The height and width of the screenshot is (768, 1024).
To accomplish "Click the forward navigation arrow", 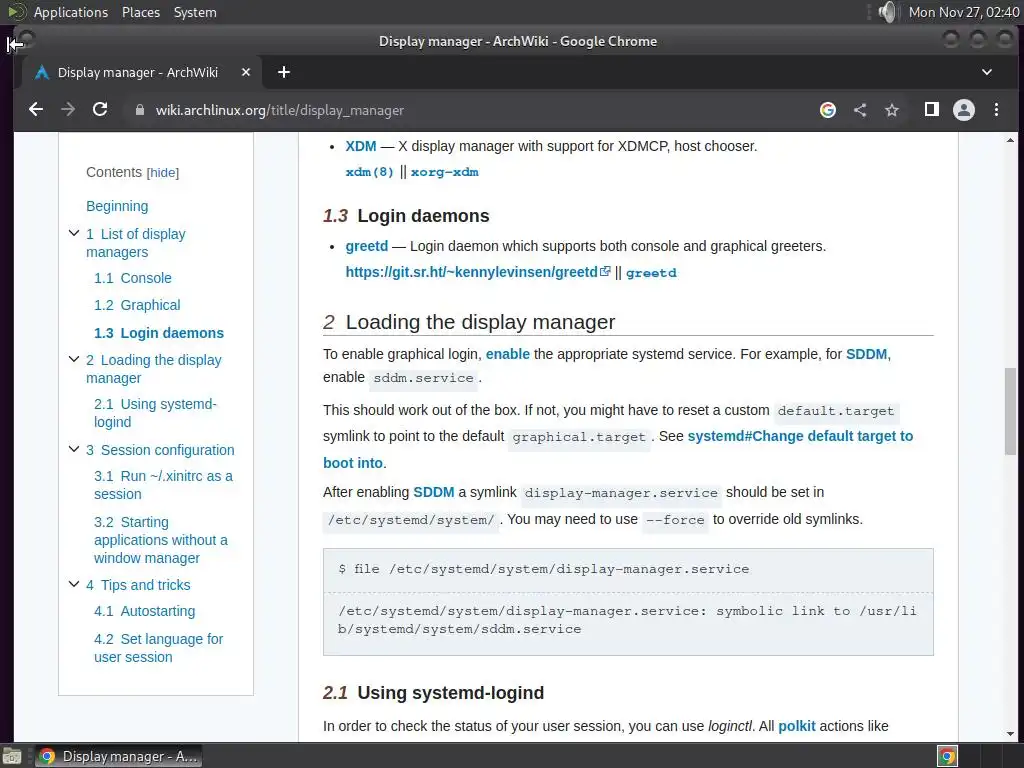I will (68, 110).
